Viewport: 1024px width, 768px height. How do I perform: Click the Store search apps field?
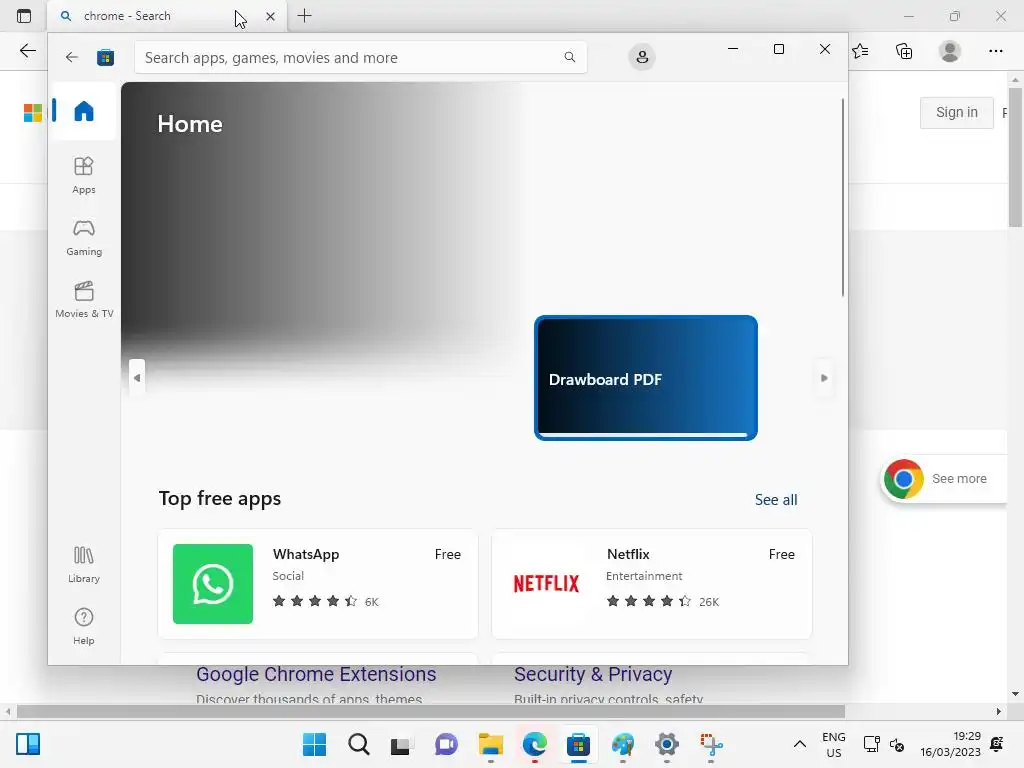click(360, 57)
